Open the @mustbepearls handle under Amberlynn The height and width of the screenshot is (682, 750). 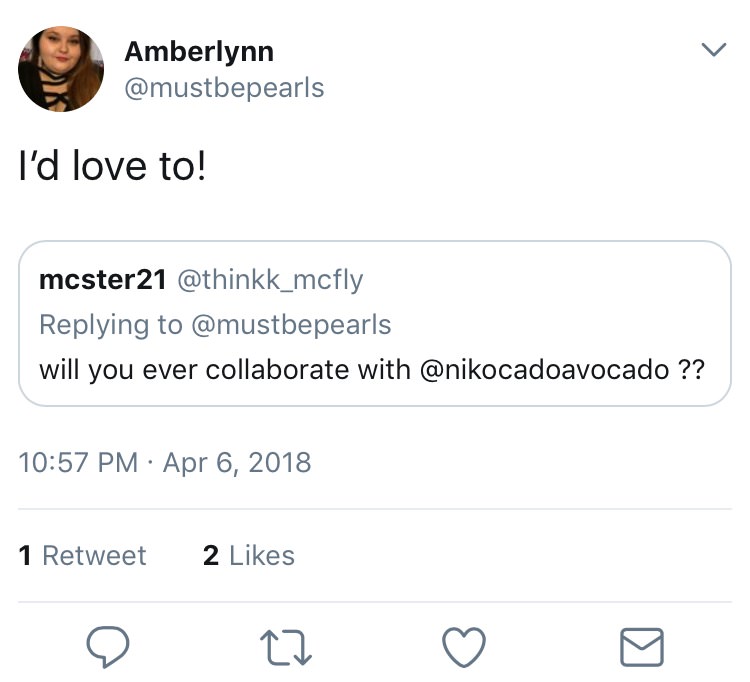point(224,88)
